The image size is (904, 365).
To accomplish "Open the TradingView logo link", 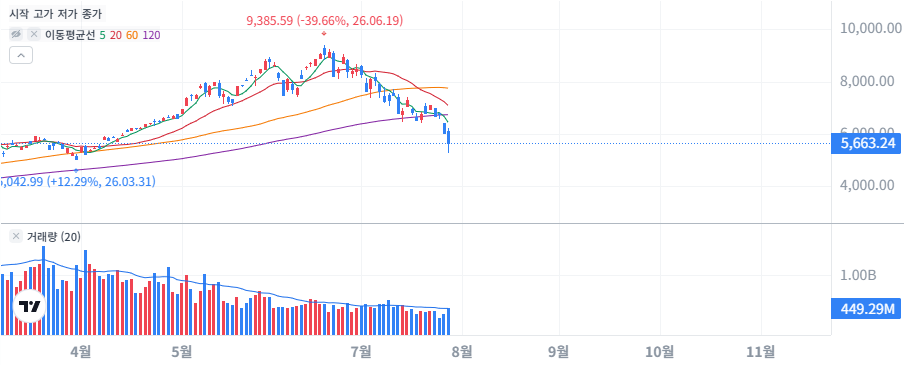I will click(30, 307).
